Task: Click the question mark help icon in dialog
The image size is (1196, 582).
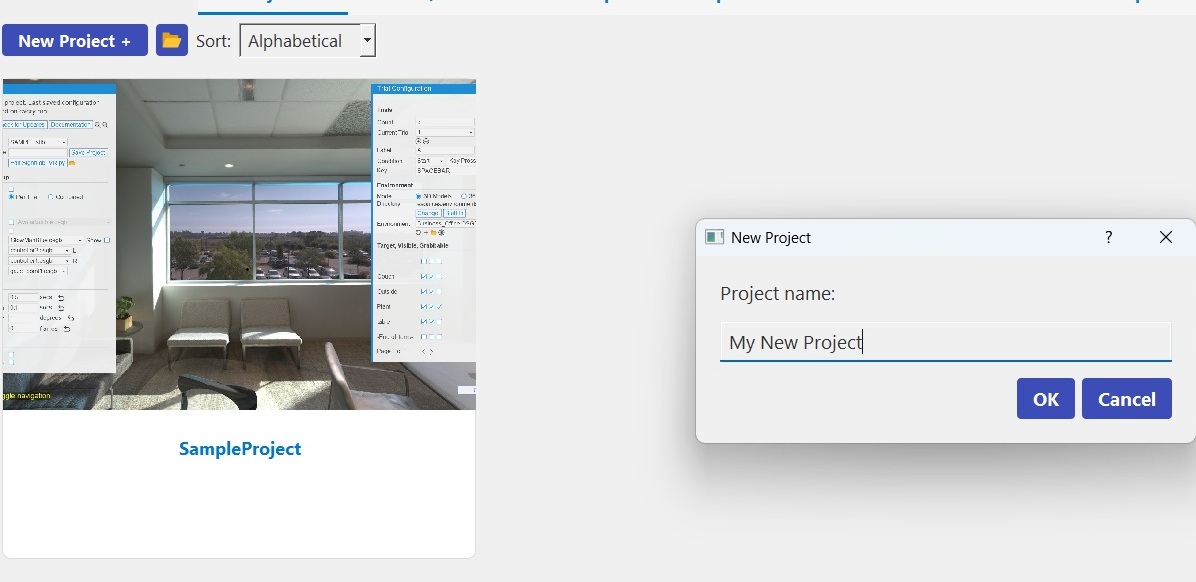Action: [x=1108, y=237]
